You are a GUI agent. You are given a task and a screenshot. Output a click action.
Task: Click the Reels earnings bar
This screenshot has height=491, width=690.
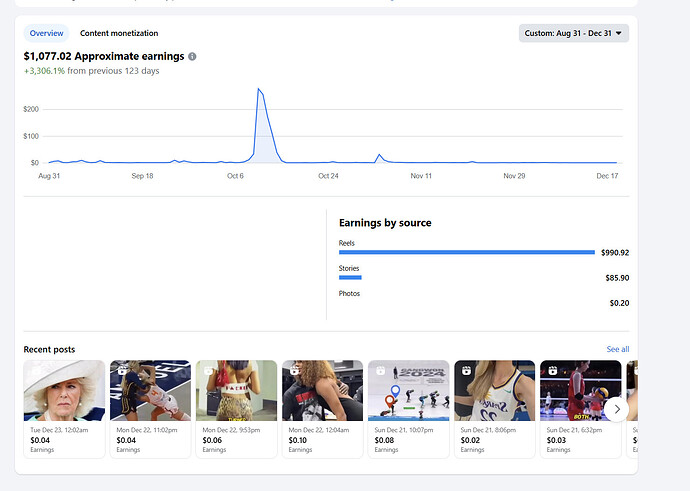(x=466, y=252)
